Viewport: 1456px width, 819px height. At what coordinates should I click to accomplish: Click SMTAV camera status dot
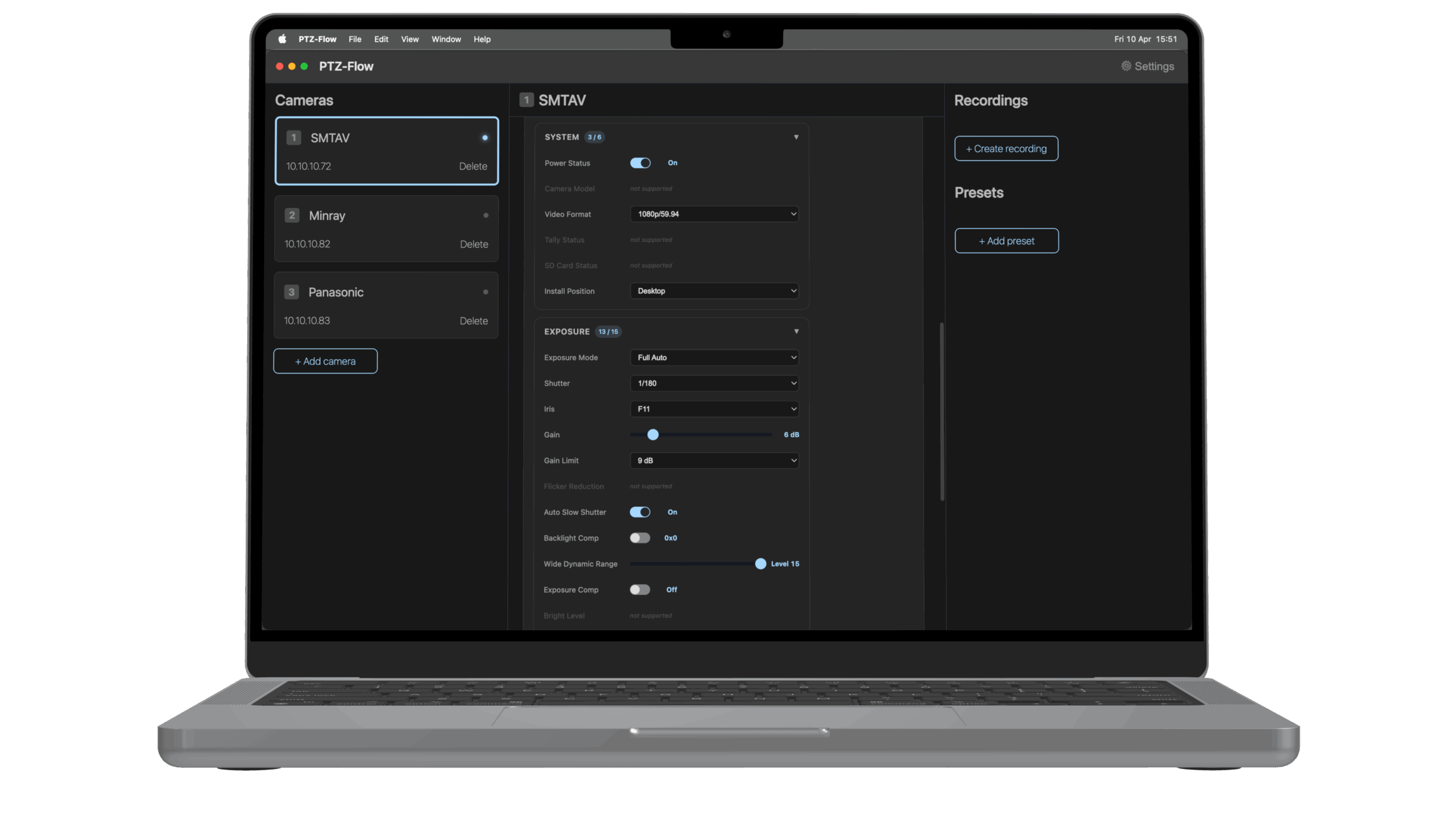point(485,138)
